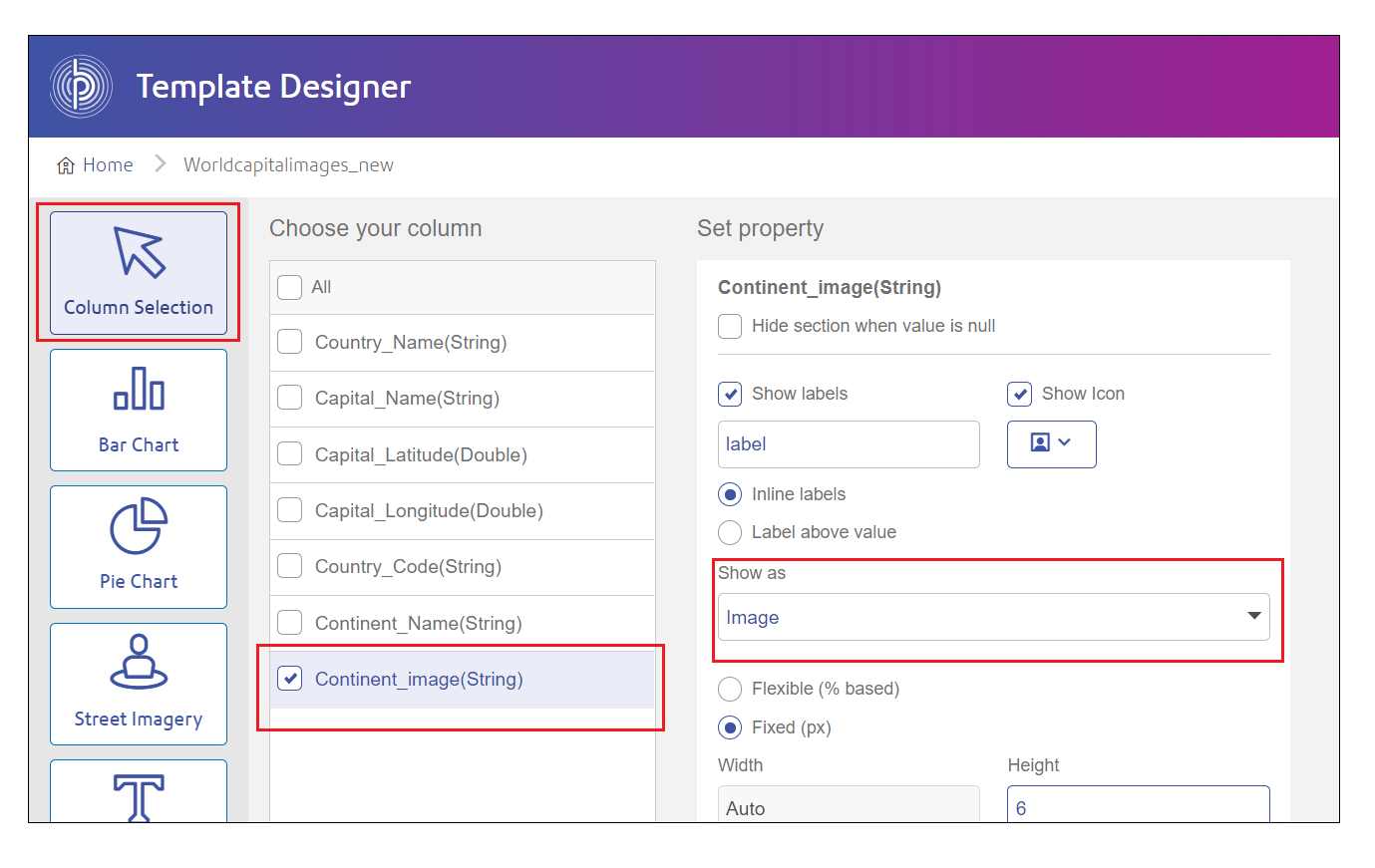Click the label text input field
Viewport: 1375px width, 868px height.
(x=848, y=444)
